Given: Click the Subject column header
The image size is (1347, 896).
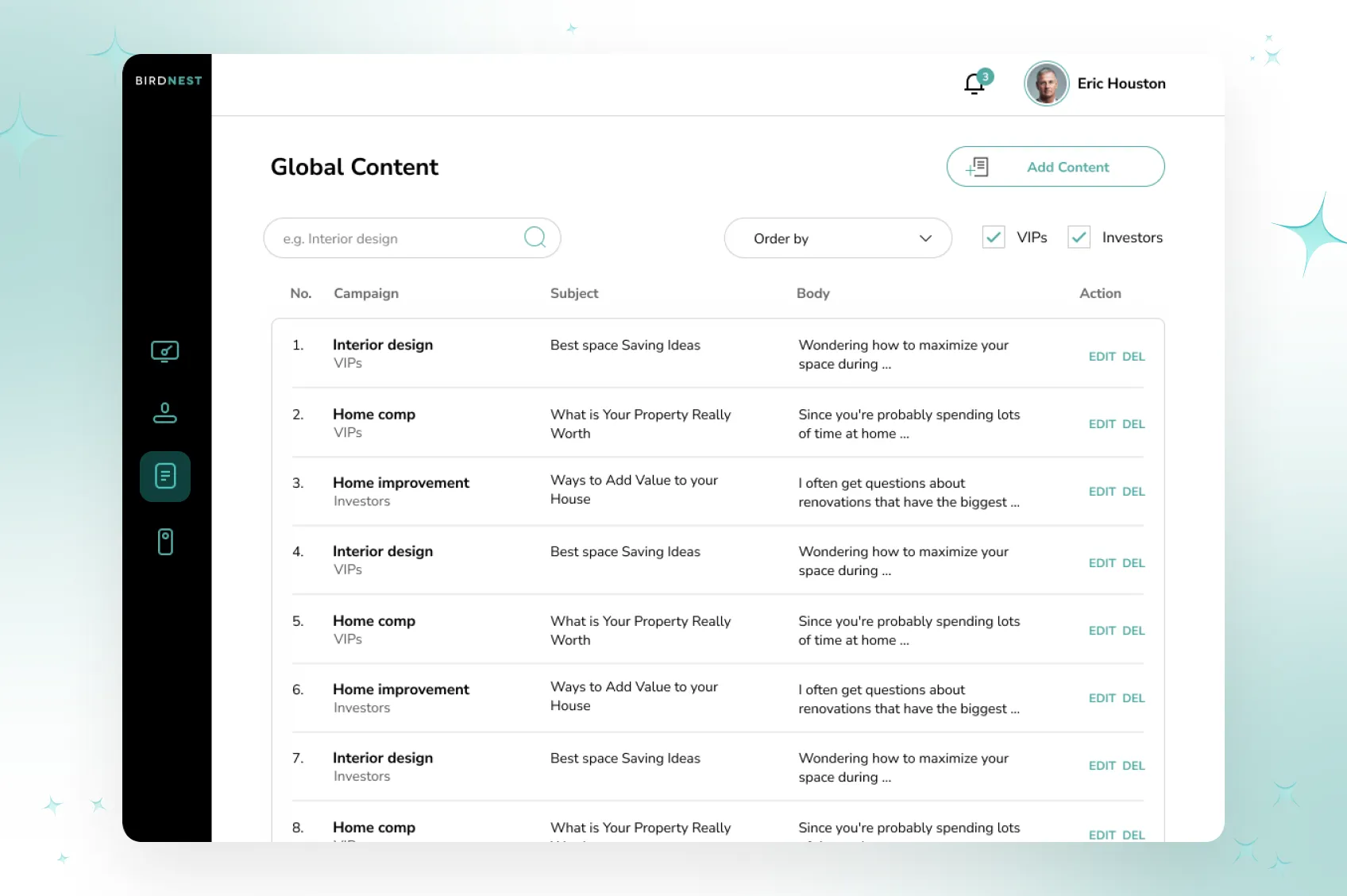Looking at the screenshot, I should pos(574,293).
